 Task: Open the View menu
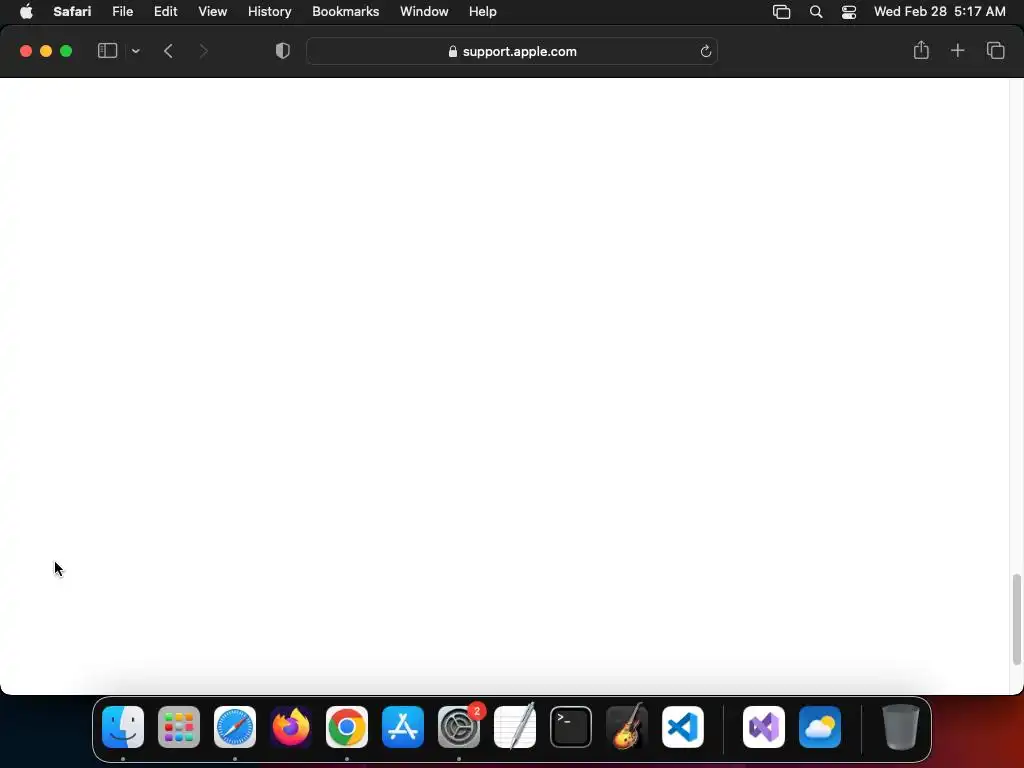[212, 11]
